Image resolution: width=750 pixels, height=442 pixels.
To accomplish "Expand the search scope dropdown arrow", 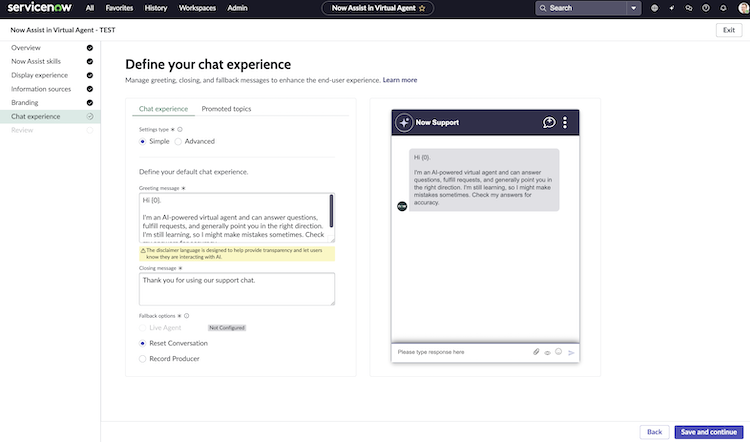I will (634, 8).
